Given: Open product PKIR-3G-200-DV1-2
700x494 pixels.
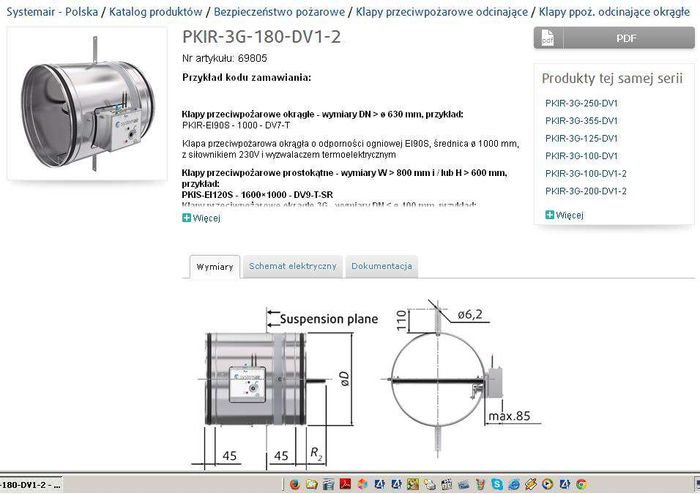Looking at the screenshot, I should [x=586, y=191].
